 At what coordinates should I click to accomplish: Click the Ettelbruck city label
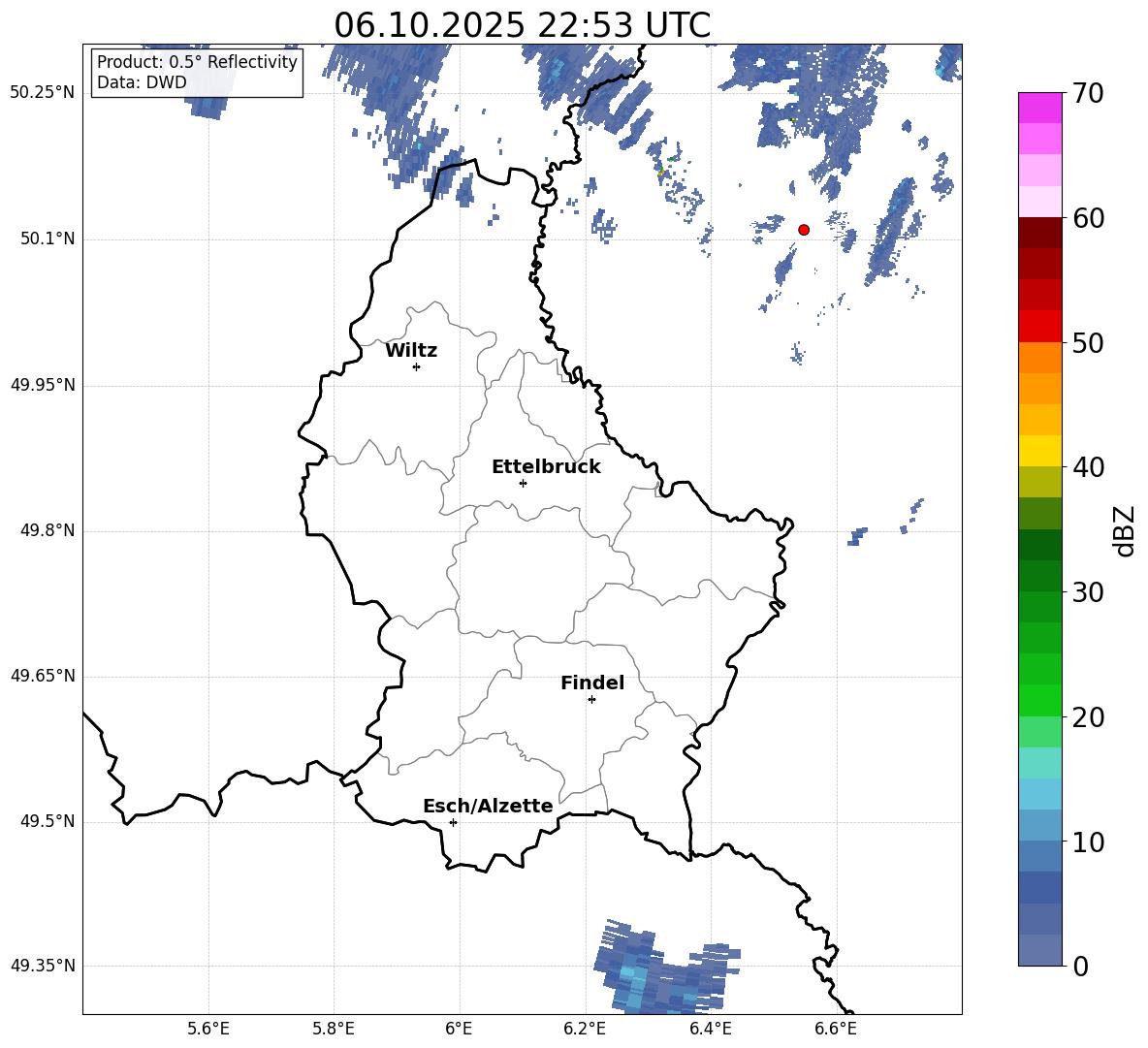(546, 467)
